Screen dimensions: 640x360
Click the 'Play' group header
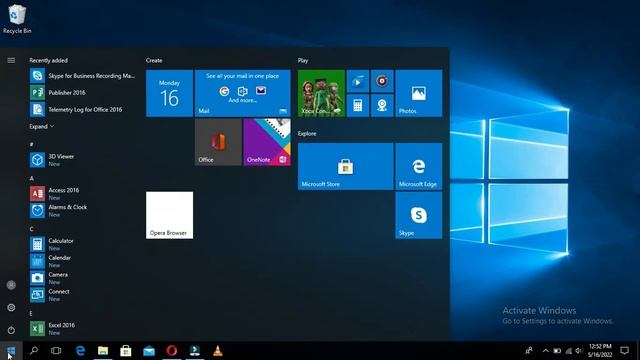pos(303,60)
